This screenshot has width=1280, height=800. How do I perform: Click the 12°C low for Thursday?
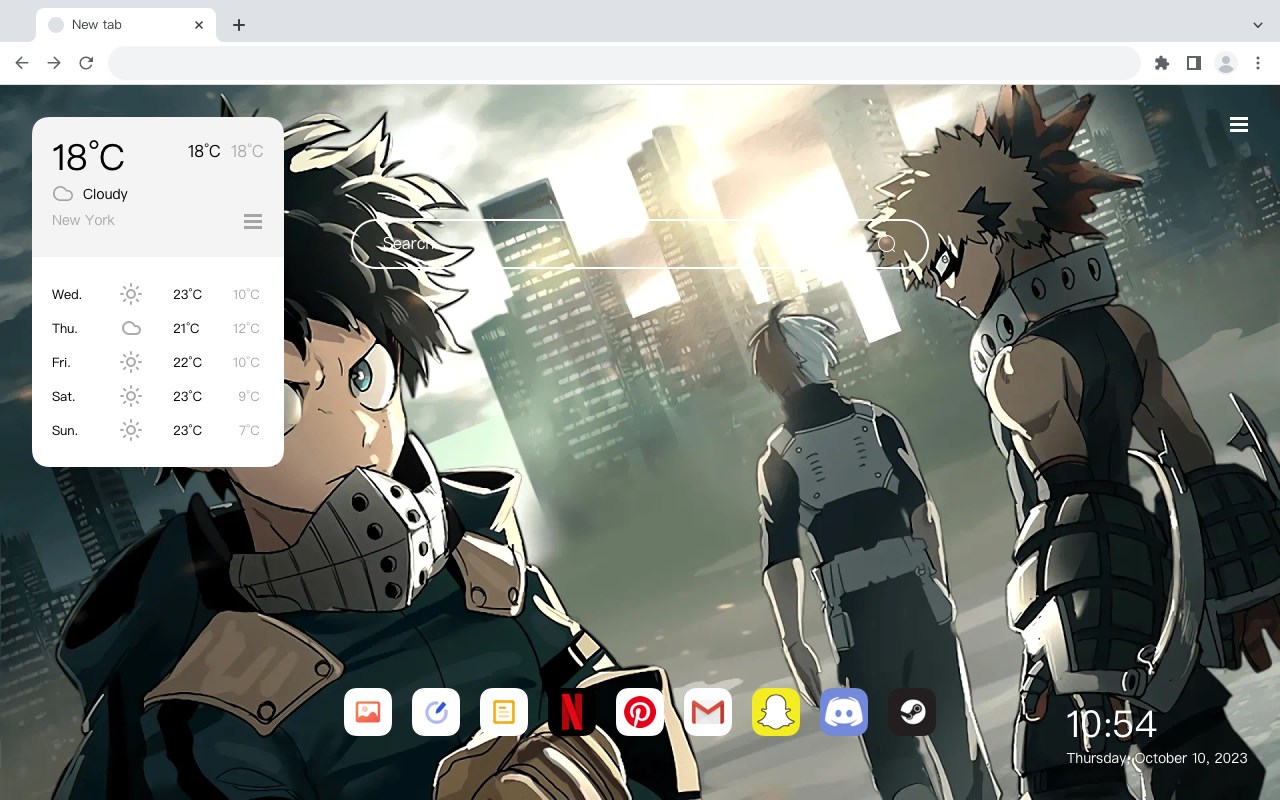(247, 328)
